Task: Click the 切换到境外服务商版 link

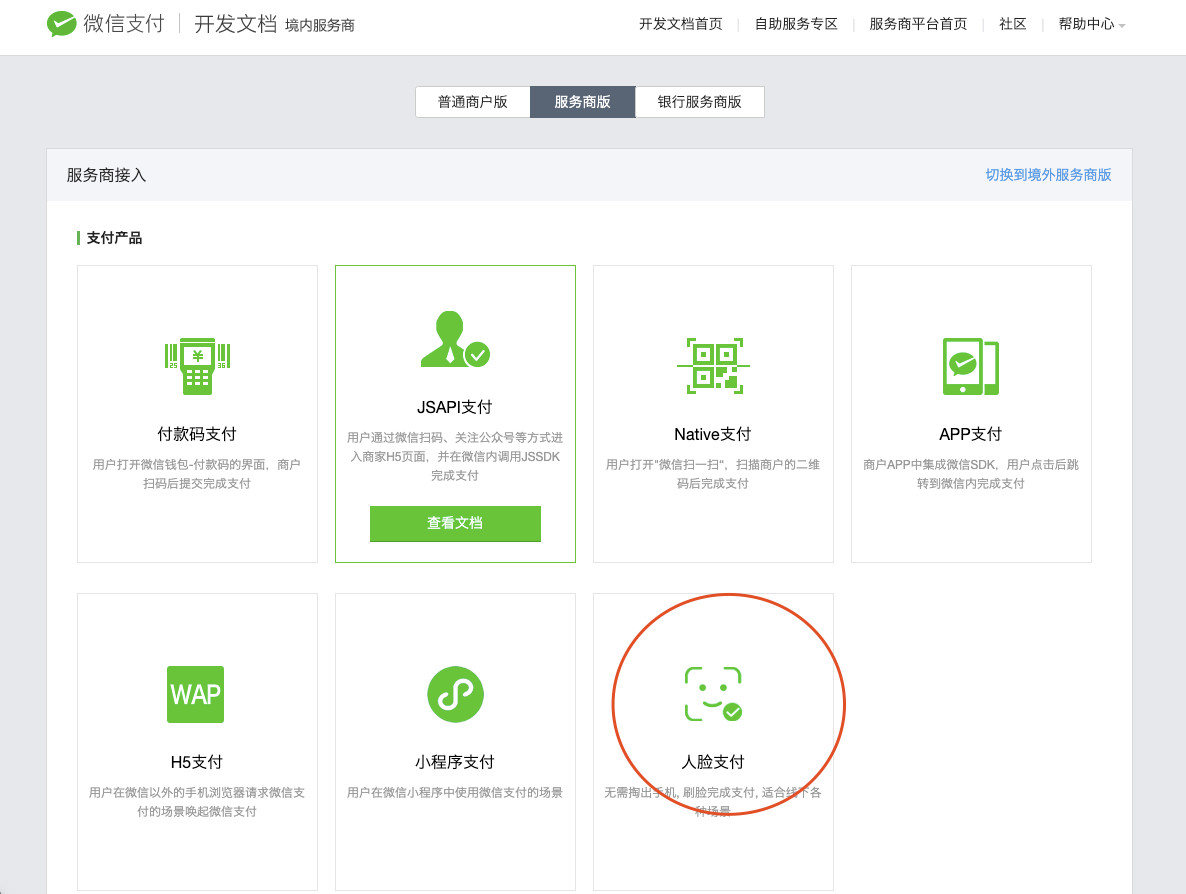Action: [x=1048, y=175]
